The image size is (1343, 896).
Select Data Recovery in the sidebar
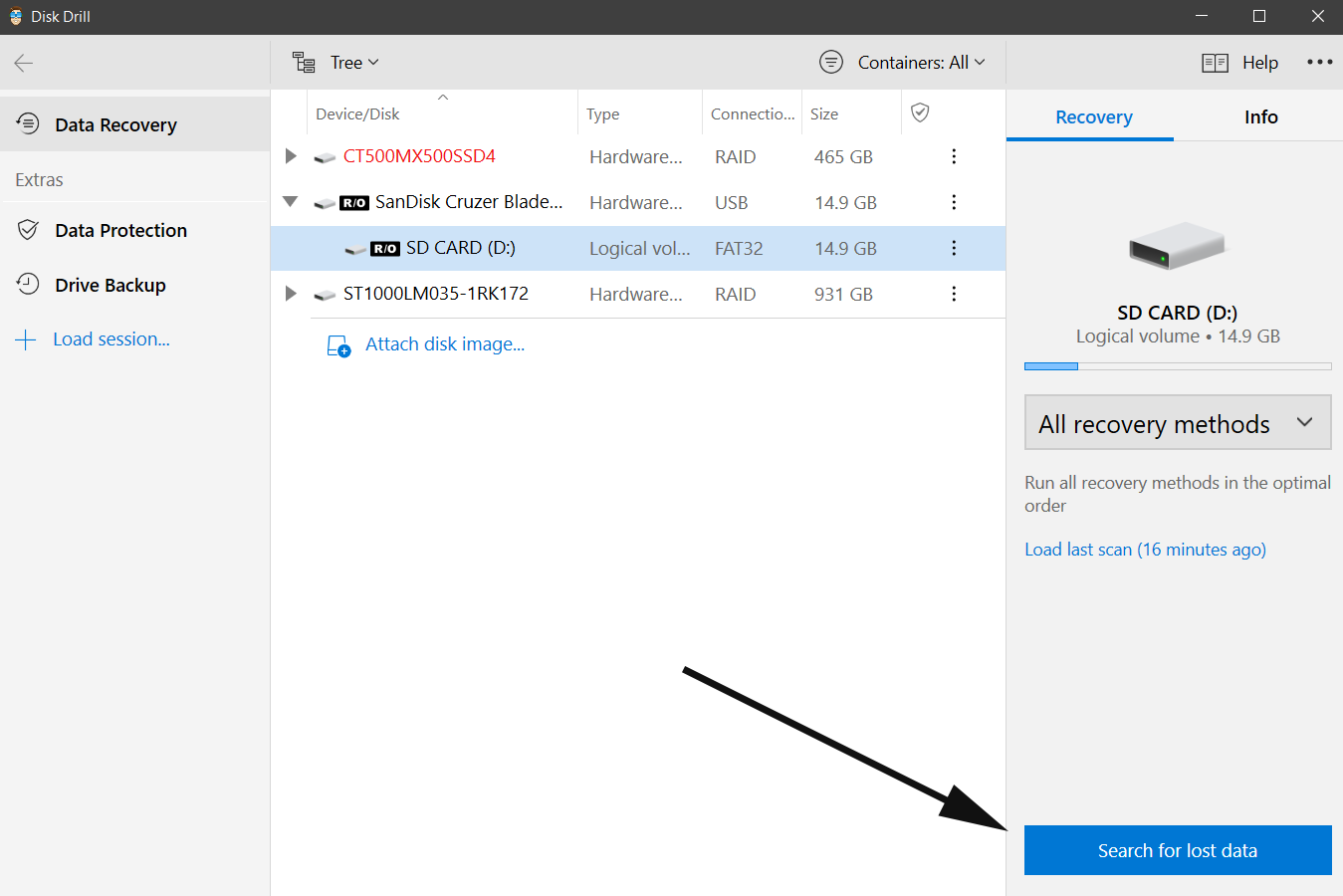click(134, 124)
